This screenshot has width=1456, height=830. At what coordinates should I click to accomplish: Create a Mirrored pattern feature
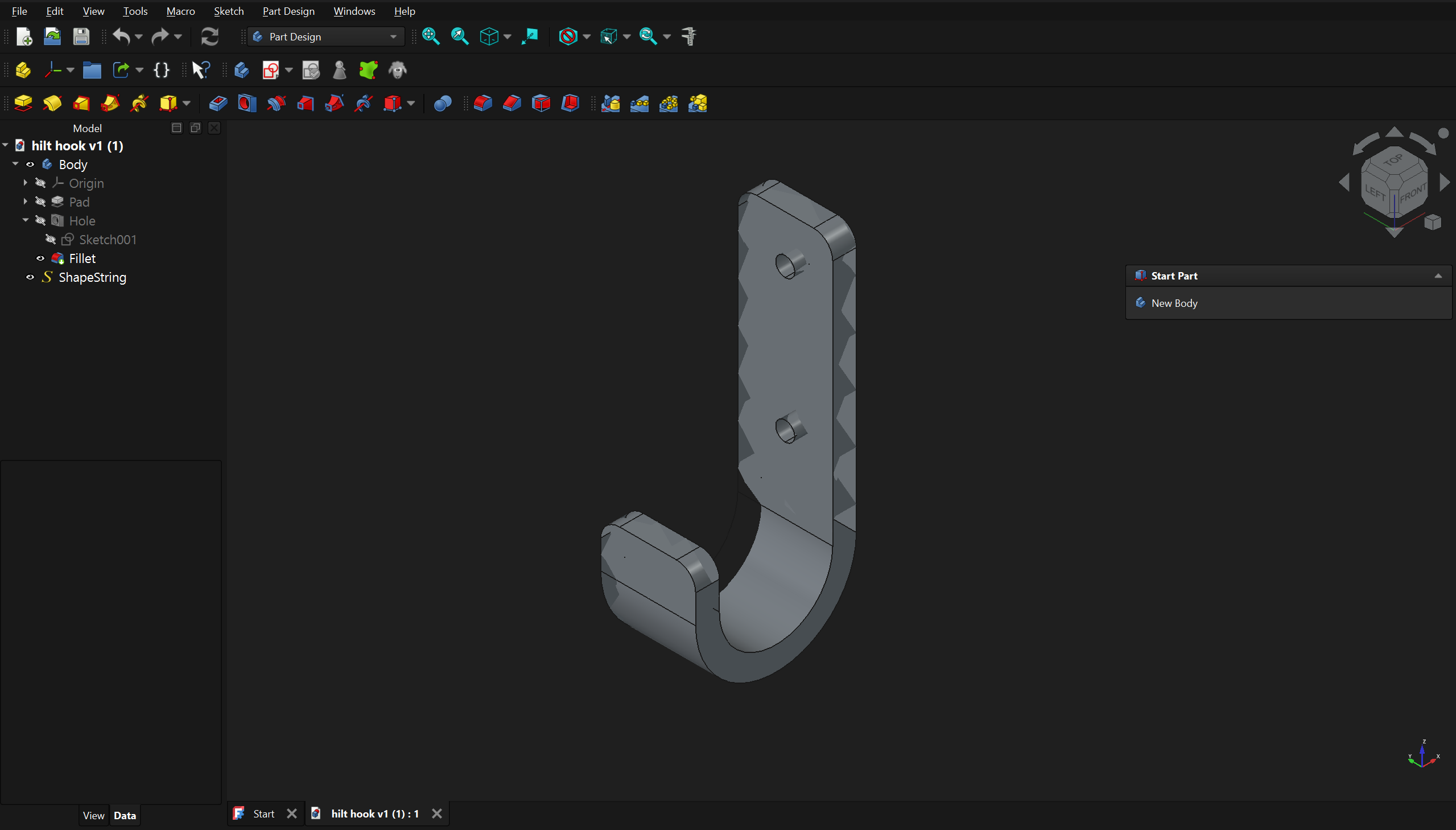[x=611, y=103]
